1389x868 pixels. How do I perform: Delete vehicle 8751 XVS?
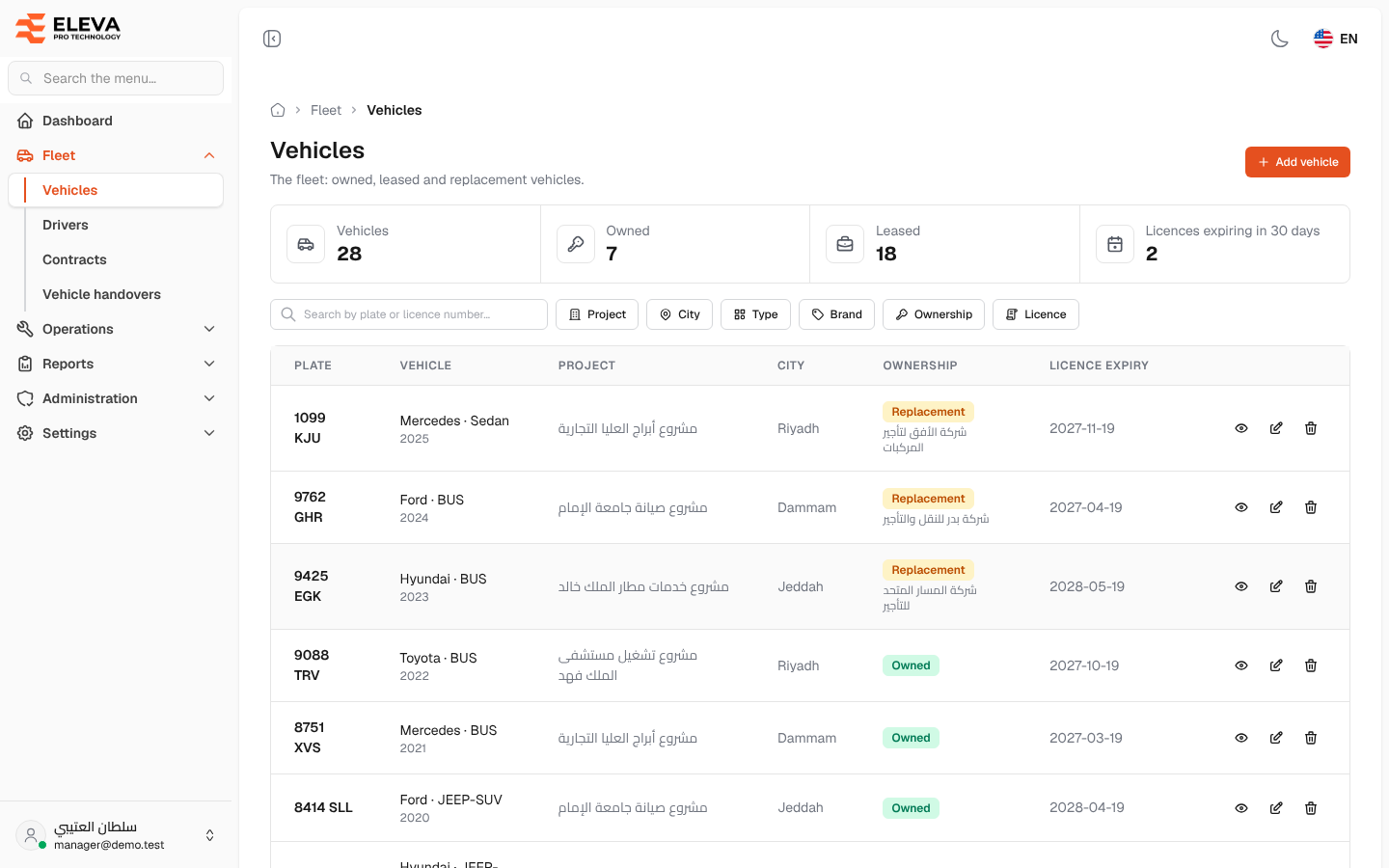pyautogui.click(x=1311, y=738)
